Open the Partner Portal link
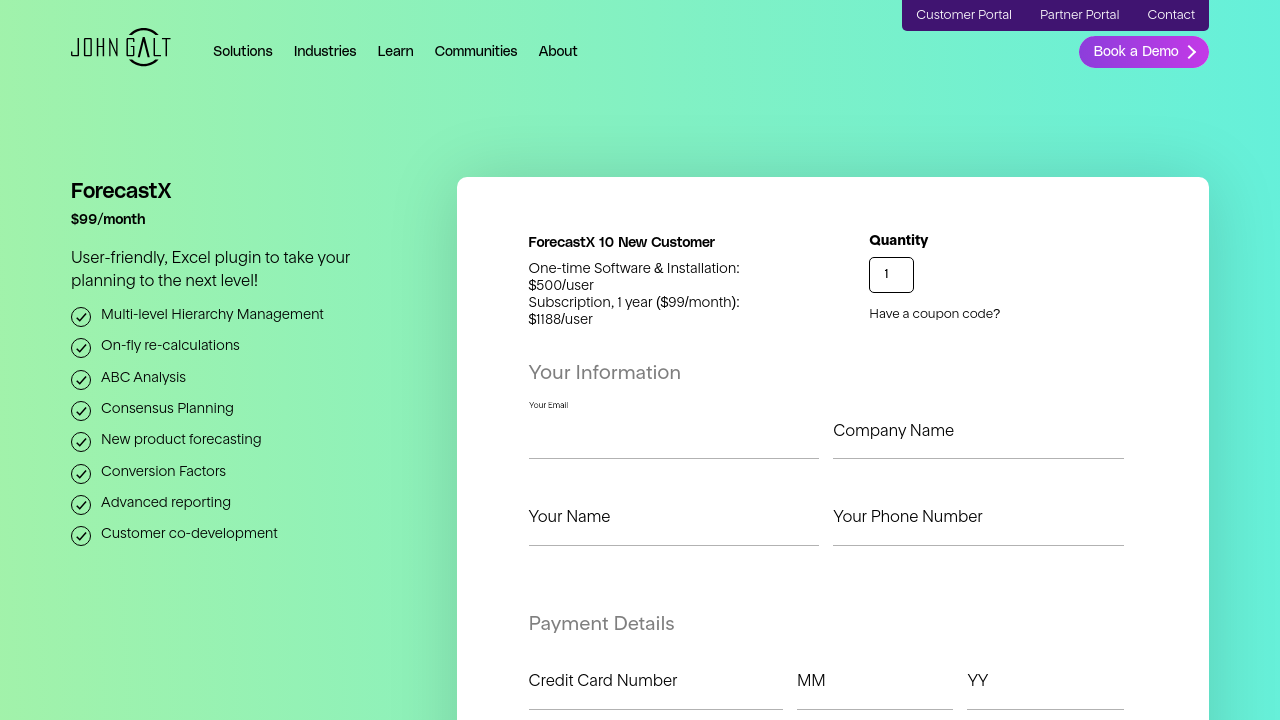The height and width of the screenshot is (720, 1280). (x=1079, y=15)
